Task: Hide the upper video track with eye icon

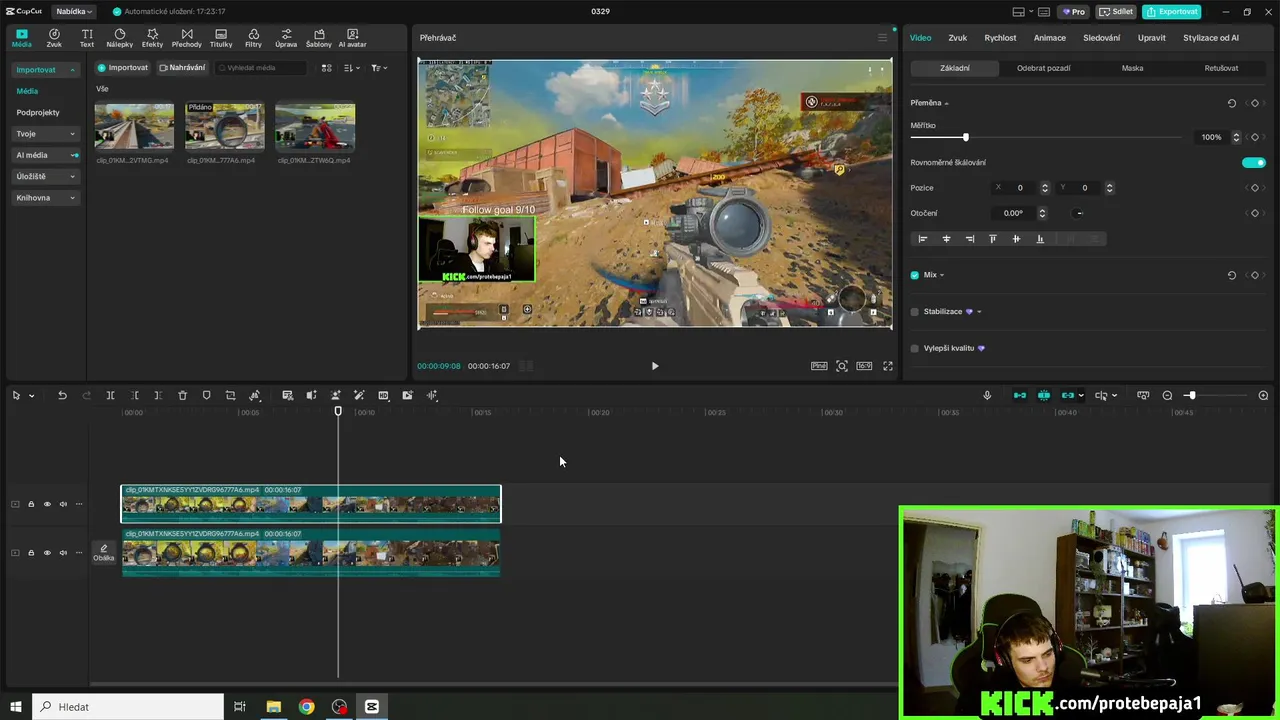Action: 47,504
